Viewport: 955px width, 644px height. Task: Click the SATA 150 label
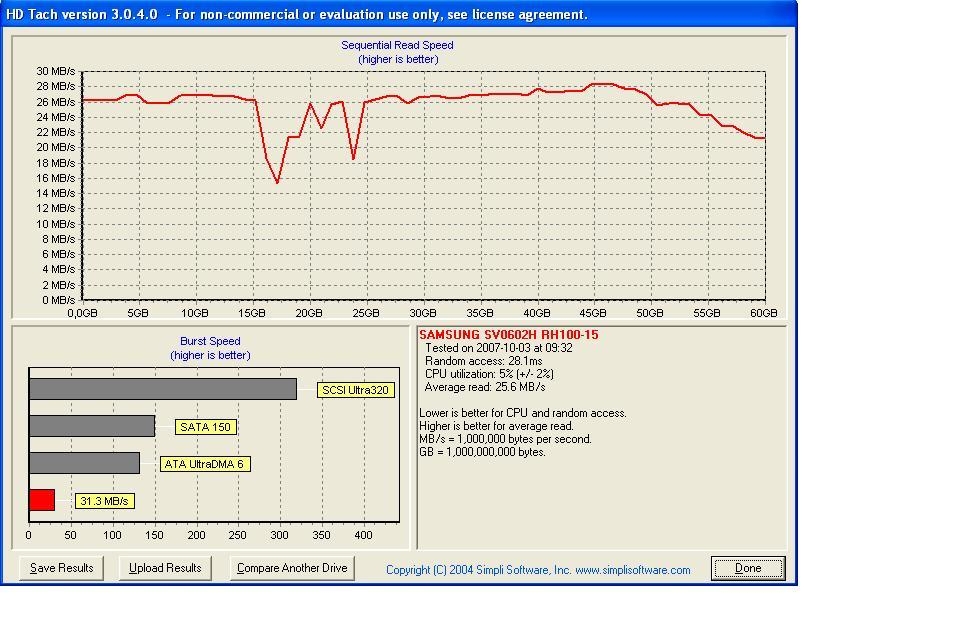click(x=206, y=427)
